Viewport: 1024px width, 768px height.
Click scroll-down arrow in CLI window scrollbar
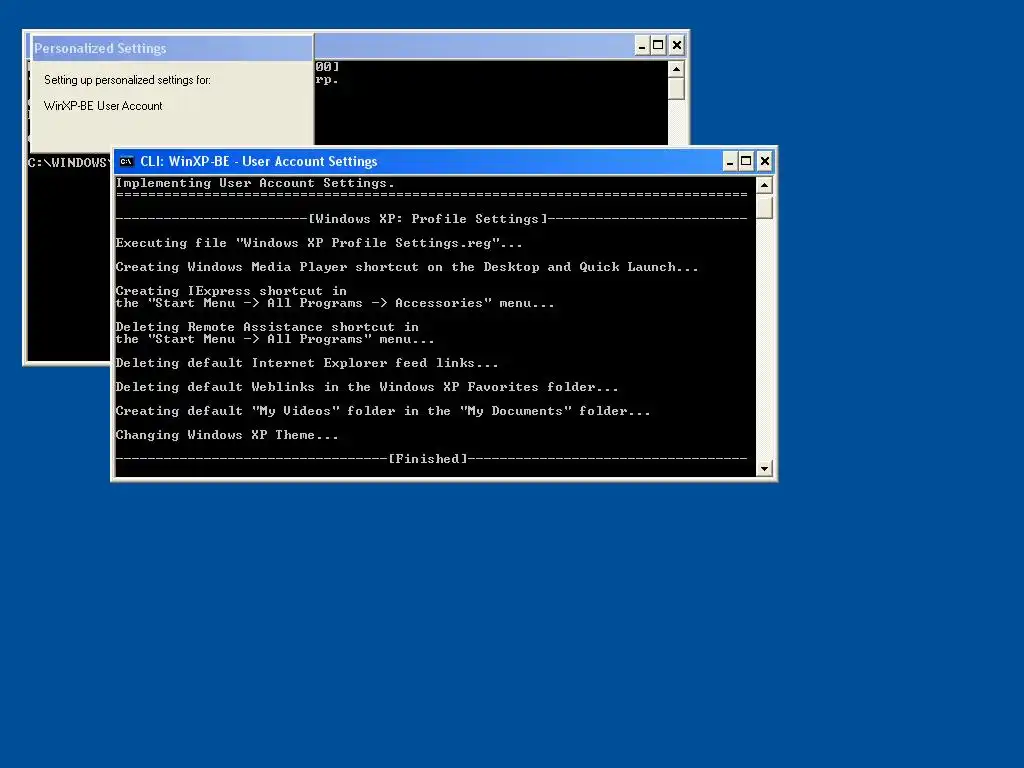pyautogui.click(x=764, y=468)
